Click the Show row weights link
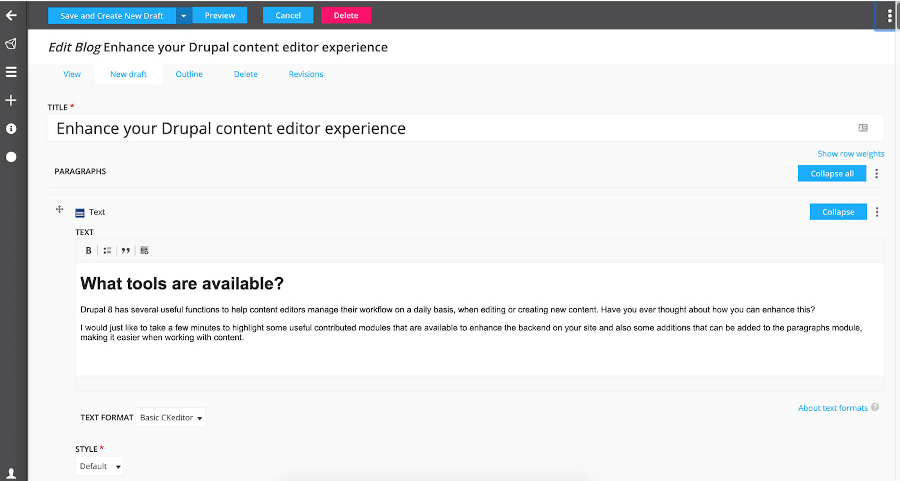 click(850, 154)
